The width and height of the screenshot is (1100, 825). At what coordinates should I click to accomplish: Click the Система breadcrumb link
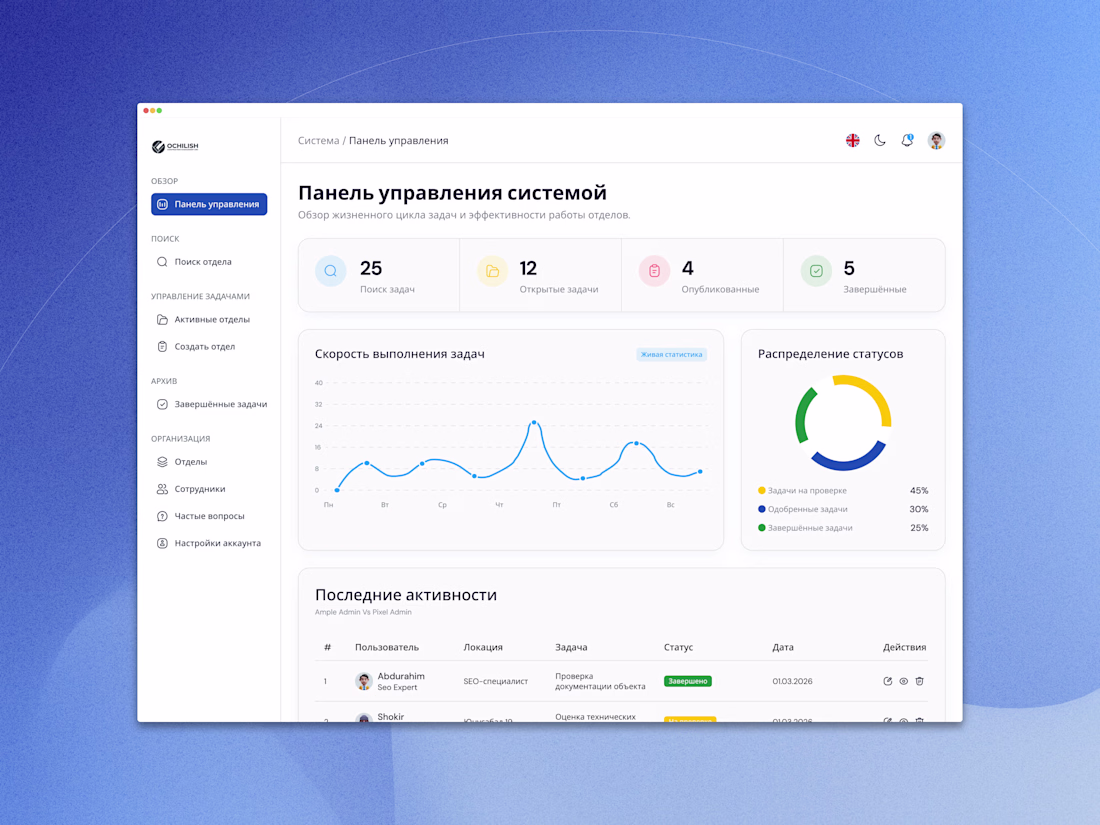click(x=318, y=140)
